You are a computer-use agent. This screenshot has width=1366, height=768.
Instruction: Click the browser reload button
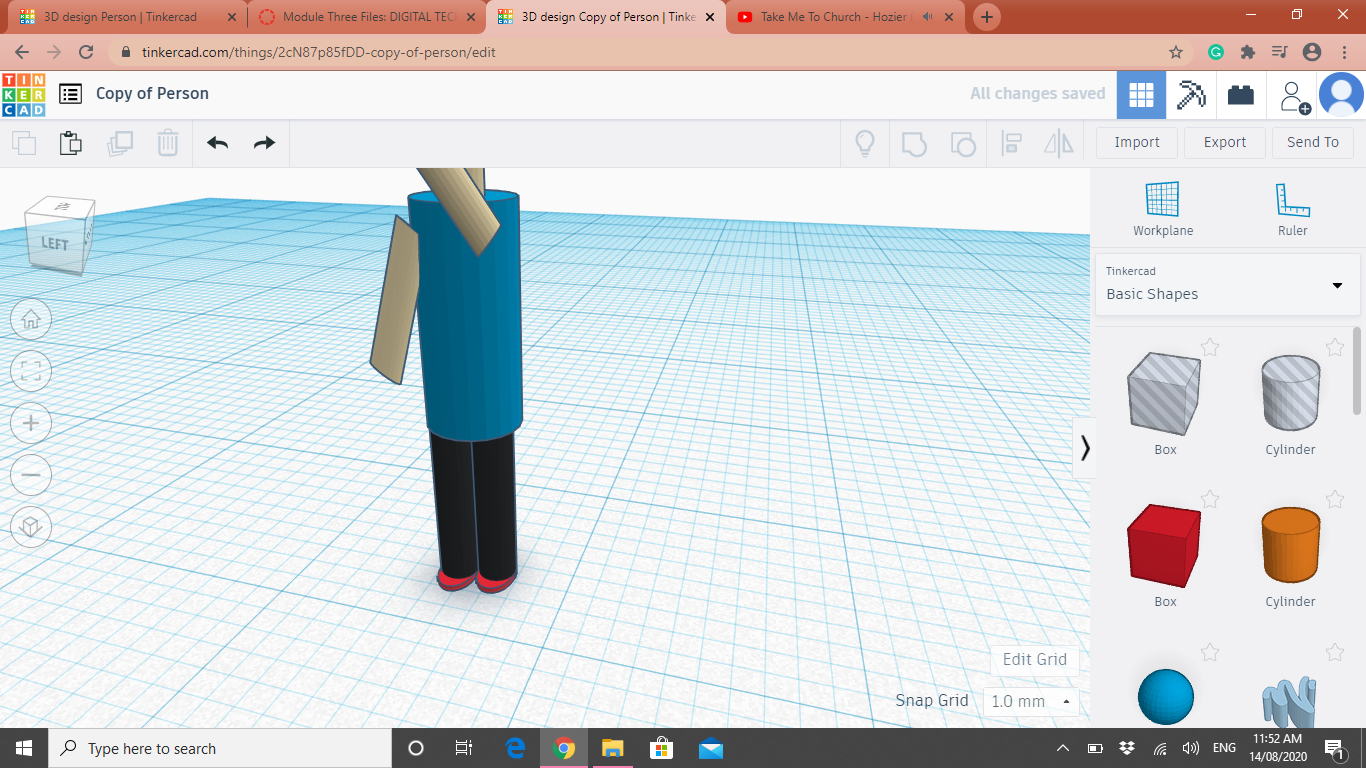(86, 52)
